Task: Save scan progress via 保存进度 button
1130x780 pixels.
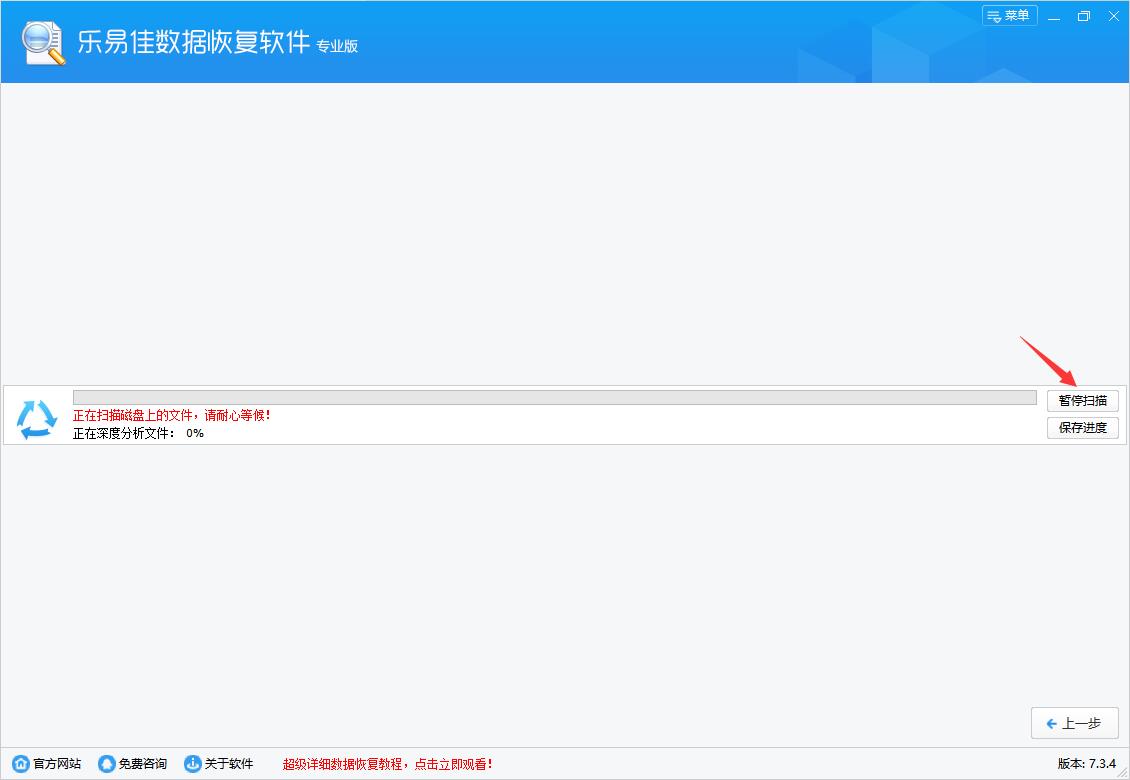Action: [1083, 427]
